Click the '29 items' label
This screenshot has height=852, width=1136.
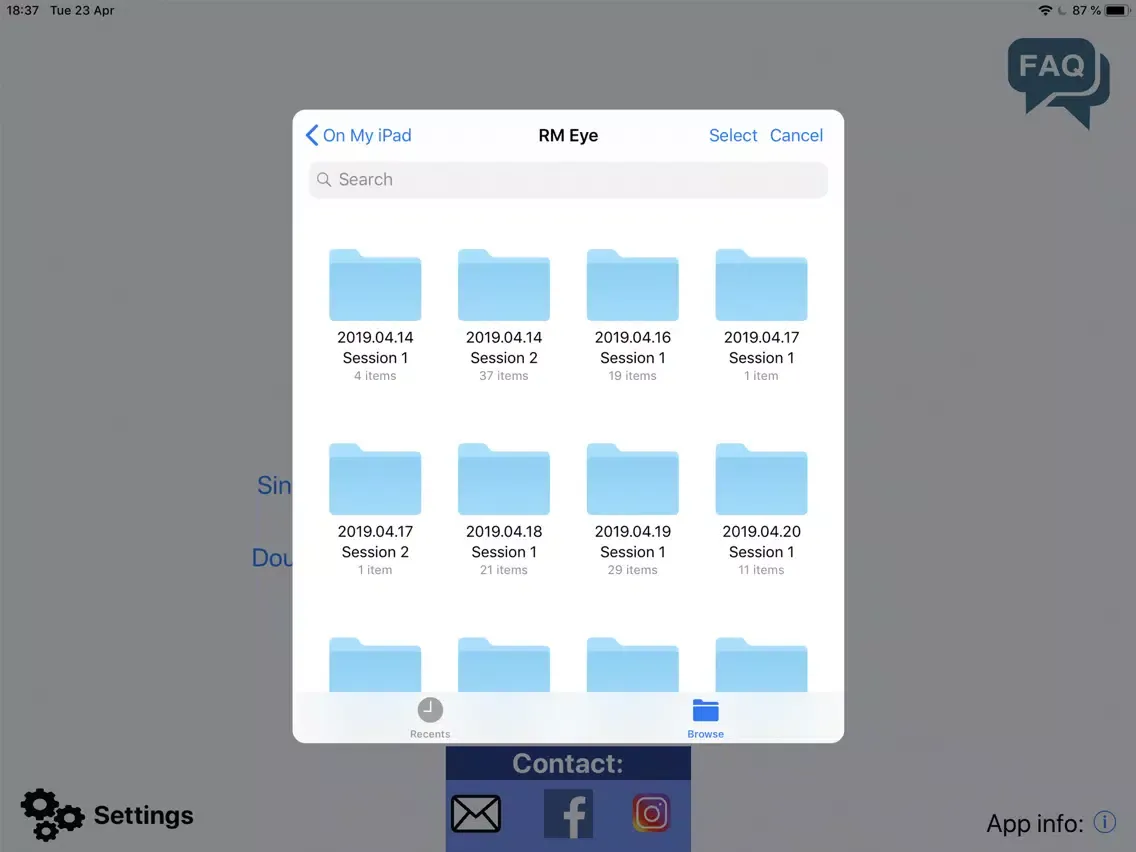632,569
